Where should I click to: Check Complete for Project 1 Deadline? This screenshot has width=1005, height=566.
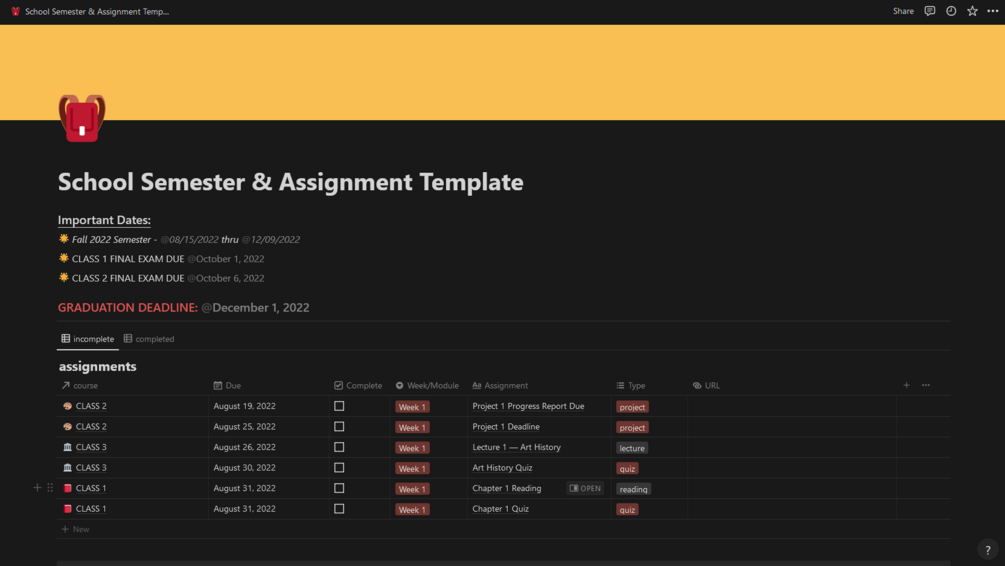click(339, 426)
